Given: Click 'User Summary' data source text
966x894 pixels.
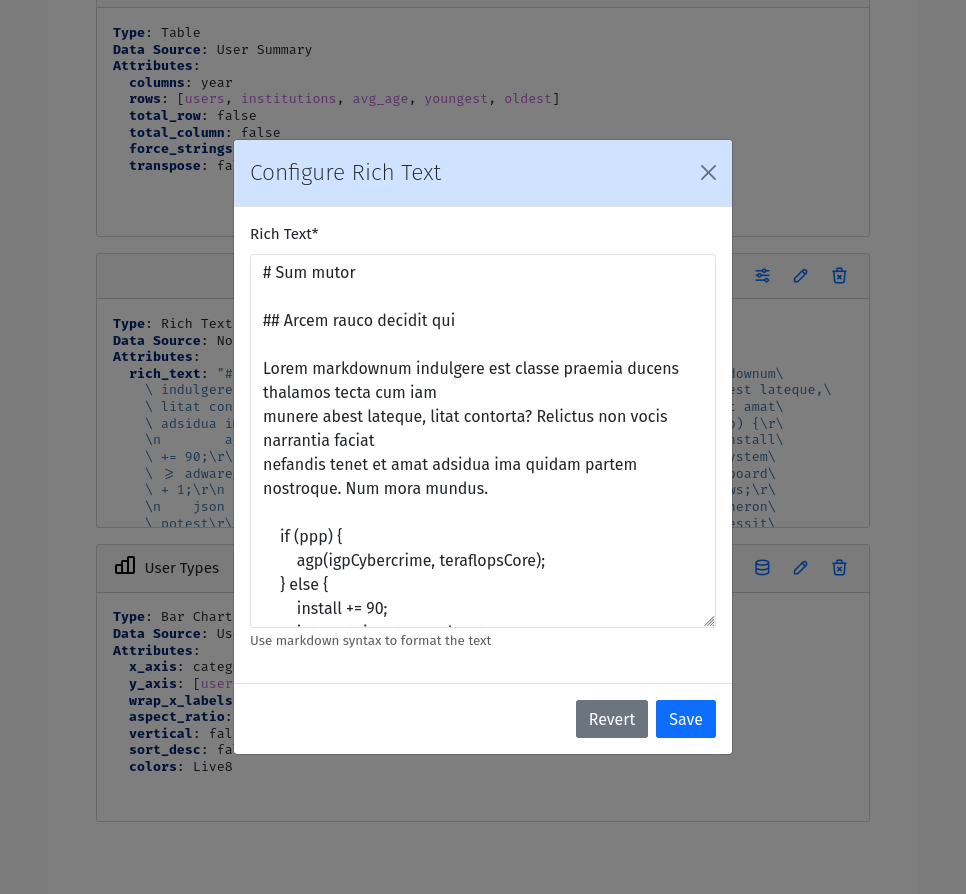Looking at the screenshot, I should (264, 50).
